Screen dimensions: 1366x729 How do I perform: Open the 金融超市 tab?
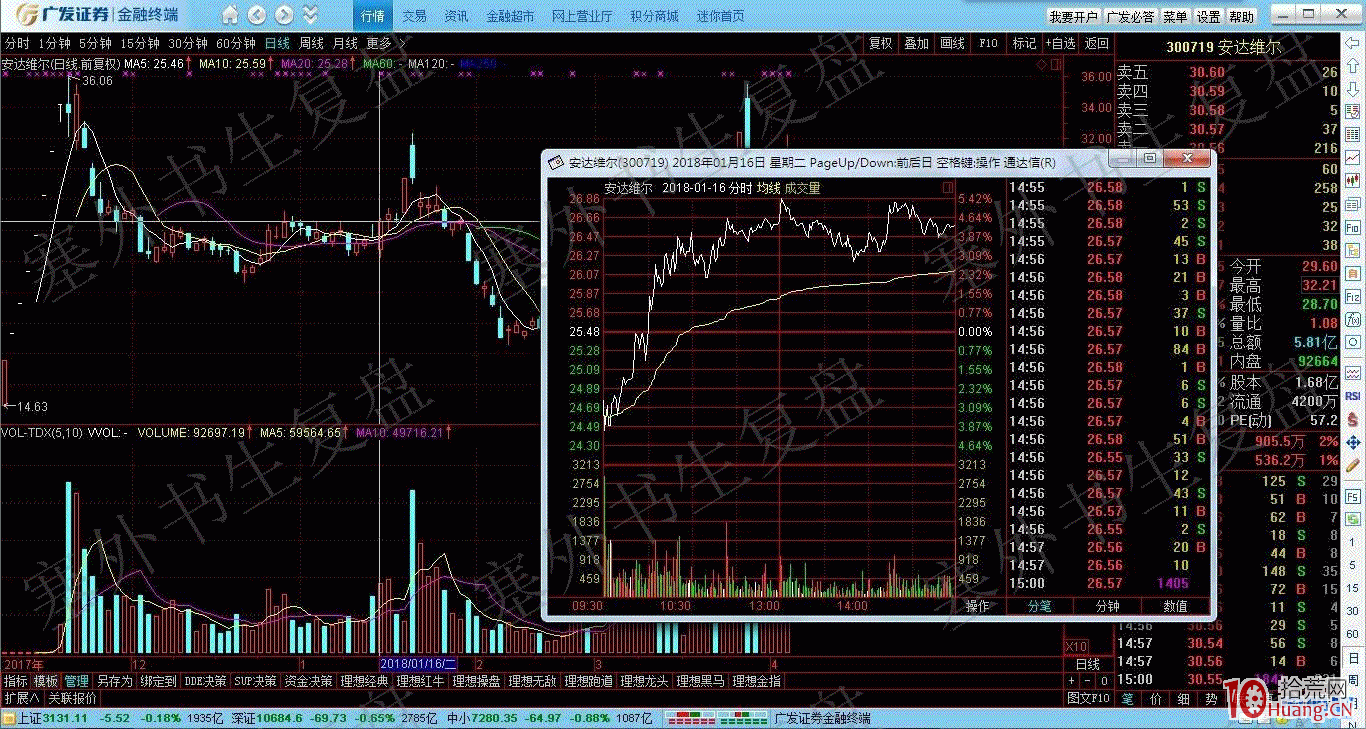510,16
